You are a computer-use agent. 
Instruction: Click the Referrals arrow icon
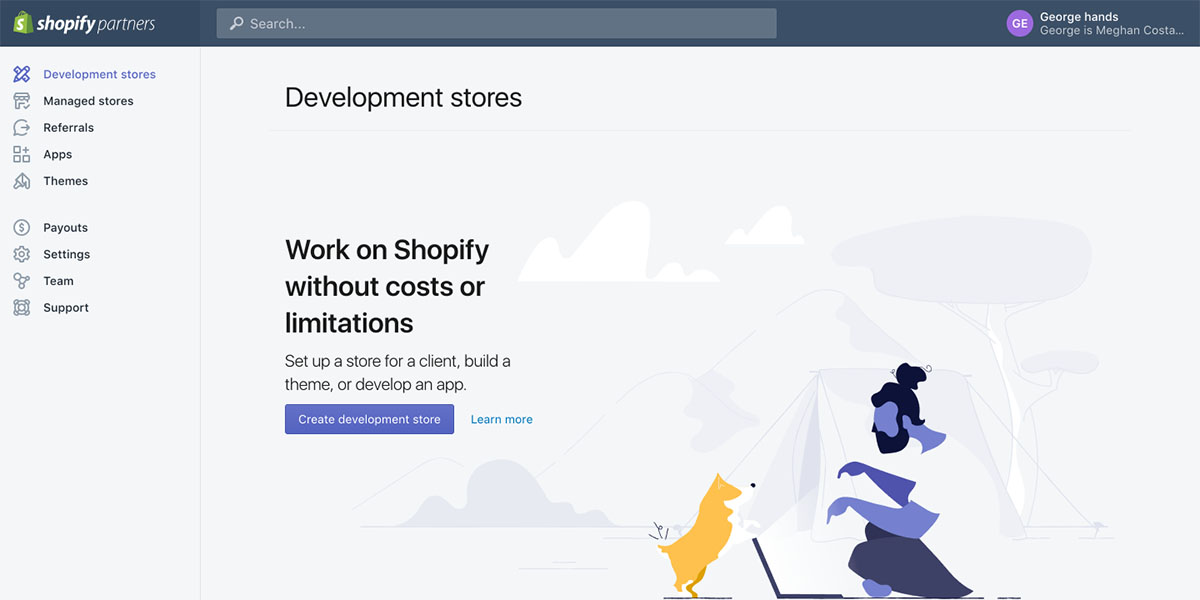click(x=22, y=128)
